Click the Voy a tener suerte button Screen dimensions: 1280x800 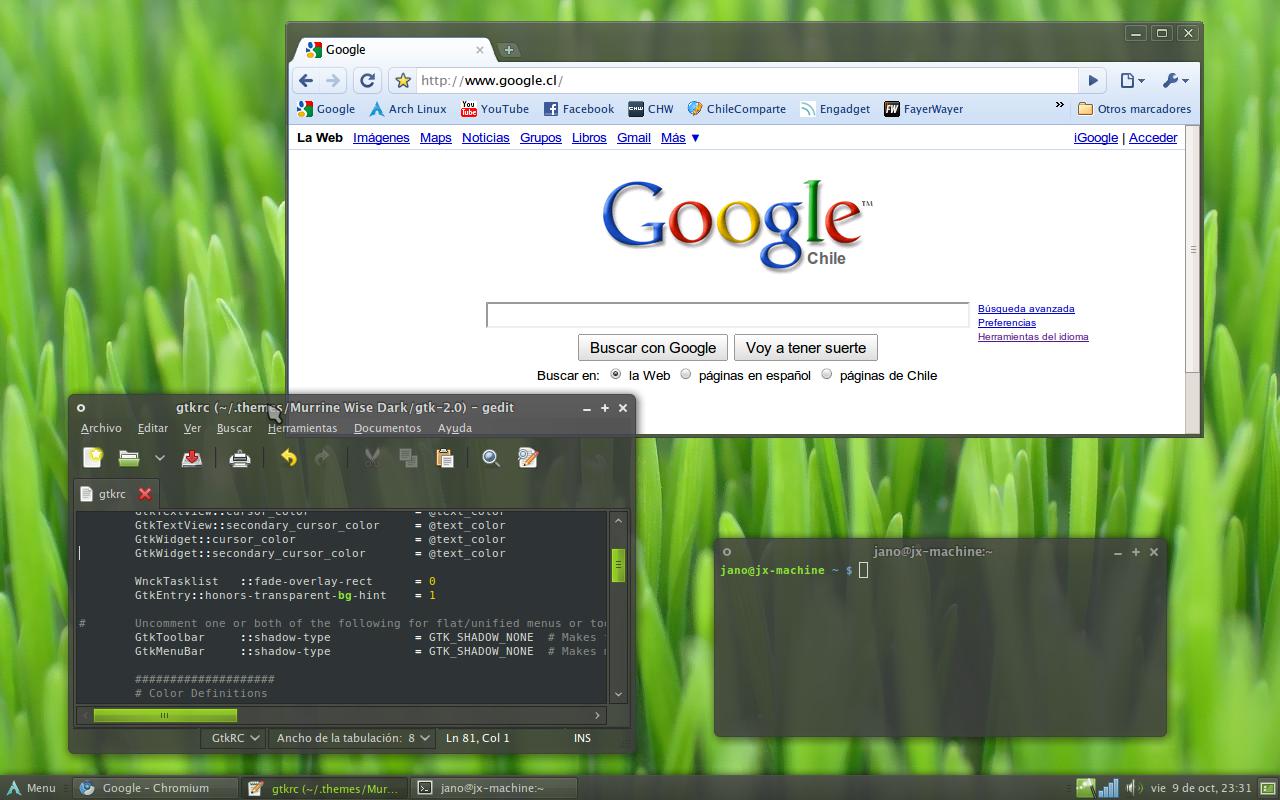(806, 348)
